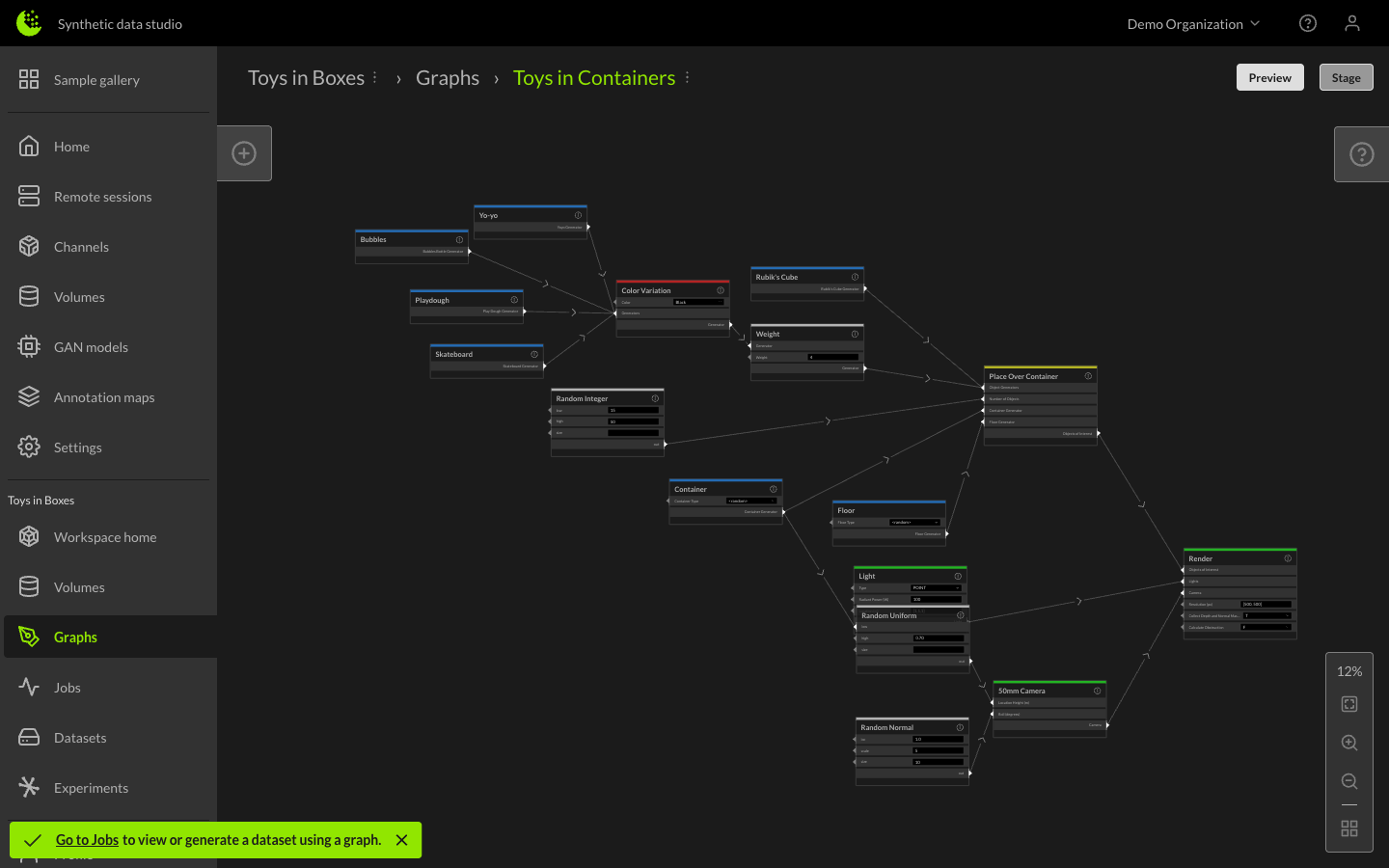Open the Toys in Containers options menu
Viewport: 1389px width, 868px height.
(687, 78)
